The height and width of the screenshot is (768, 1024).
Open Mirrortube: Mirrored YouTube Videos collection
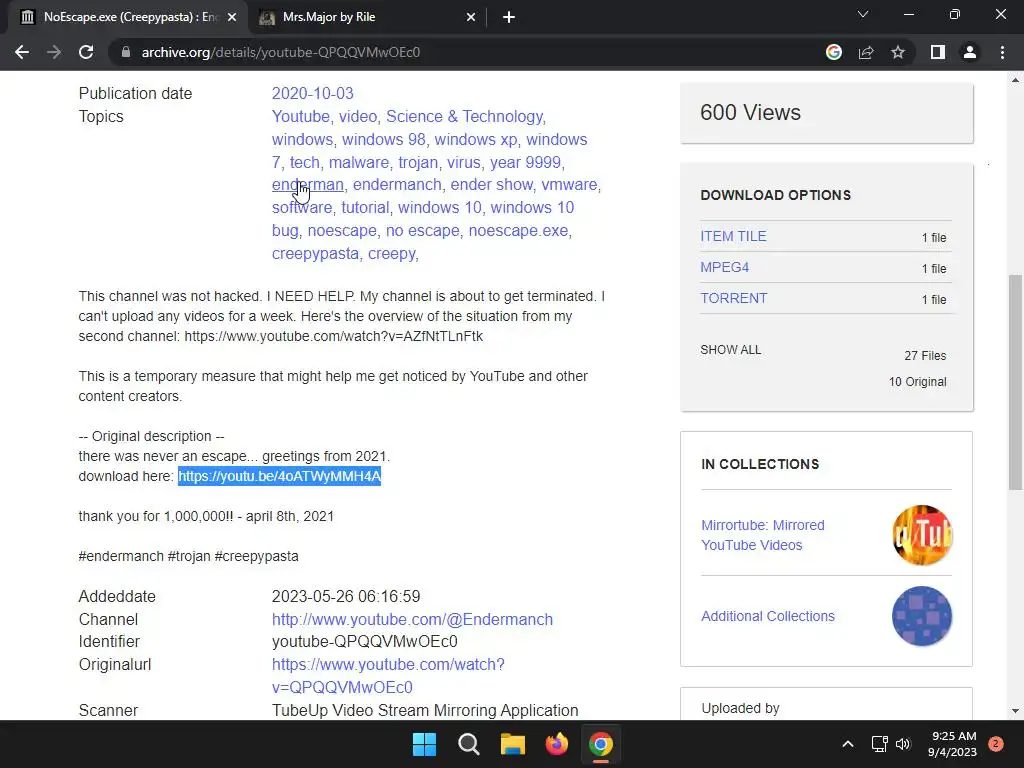pos(763,535)
